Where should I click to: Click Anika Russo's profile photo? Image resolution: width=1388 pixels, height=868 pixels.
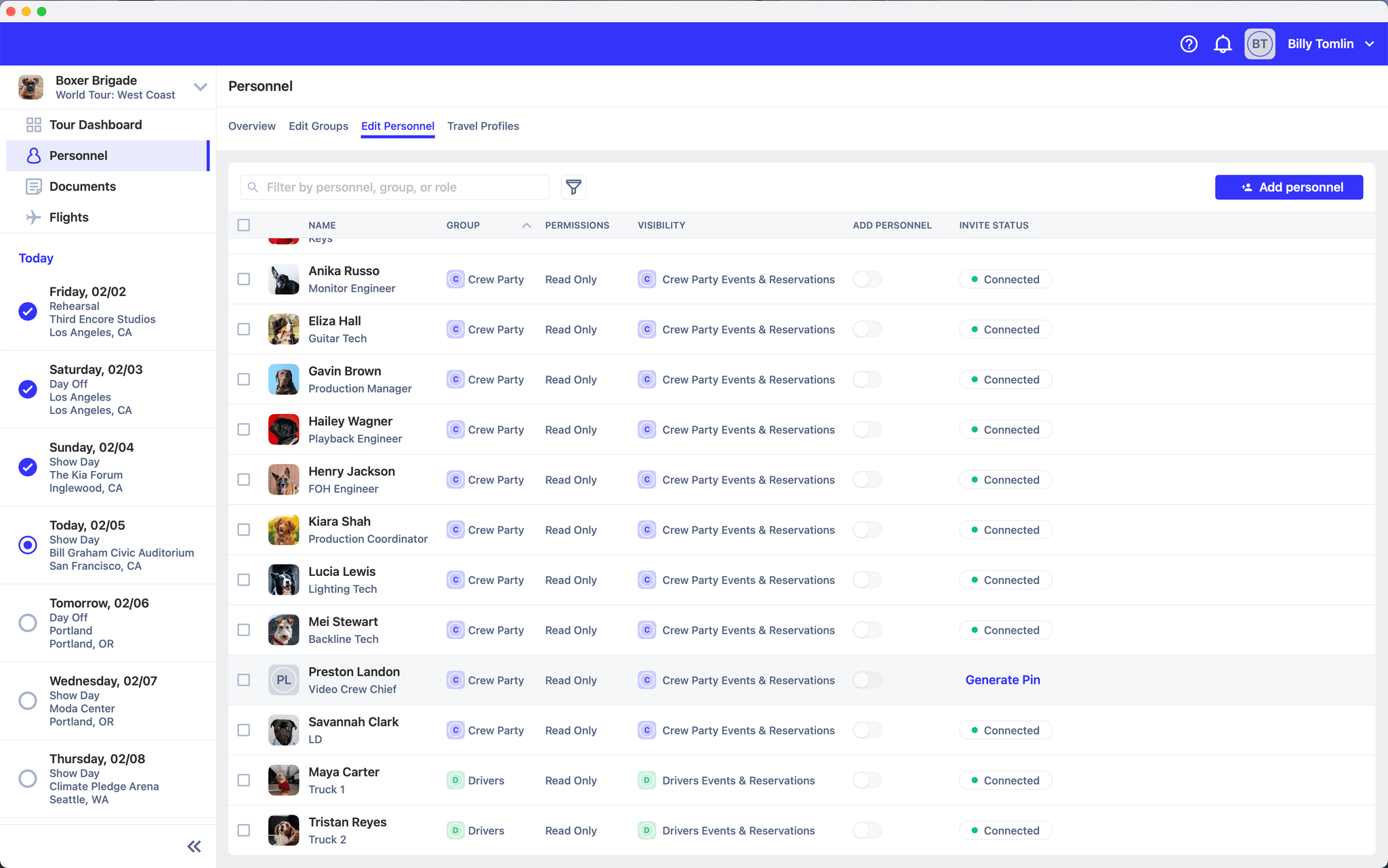coord(283,279)
